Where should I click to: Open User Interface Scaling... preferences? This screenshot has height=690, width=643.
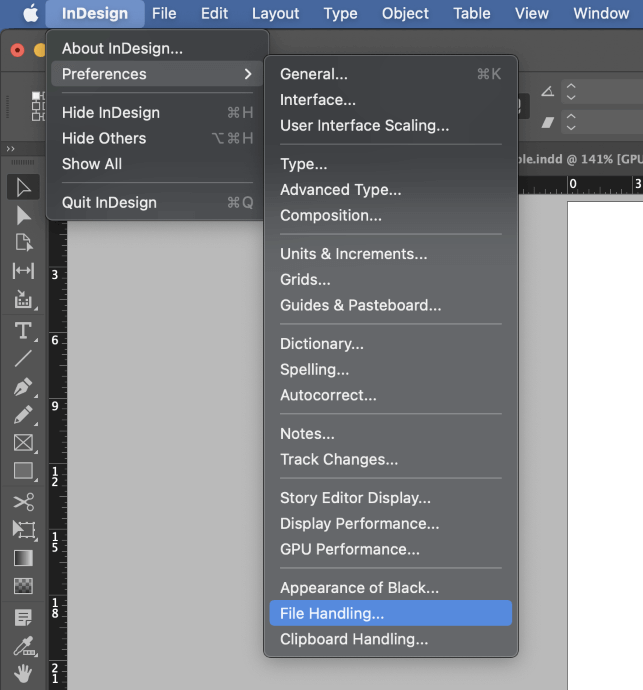coord(391,125)
